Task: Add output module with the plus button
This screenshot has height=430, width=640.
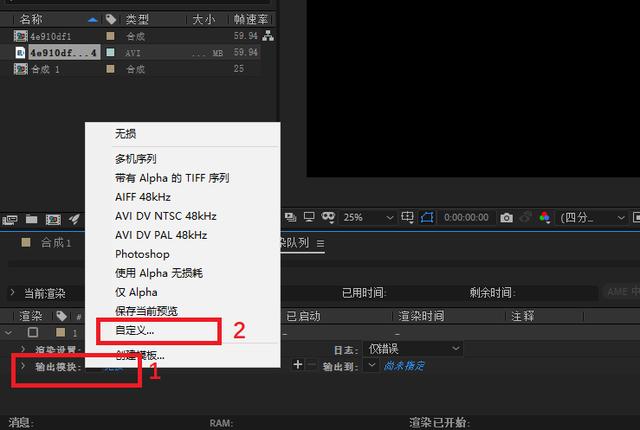Action: (298, 365)
